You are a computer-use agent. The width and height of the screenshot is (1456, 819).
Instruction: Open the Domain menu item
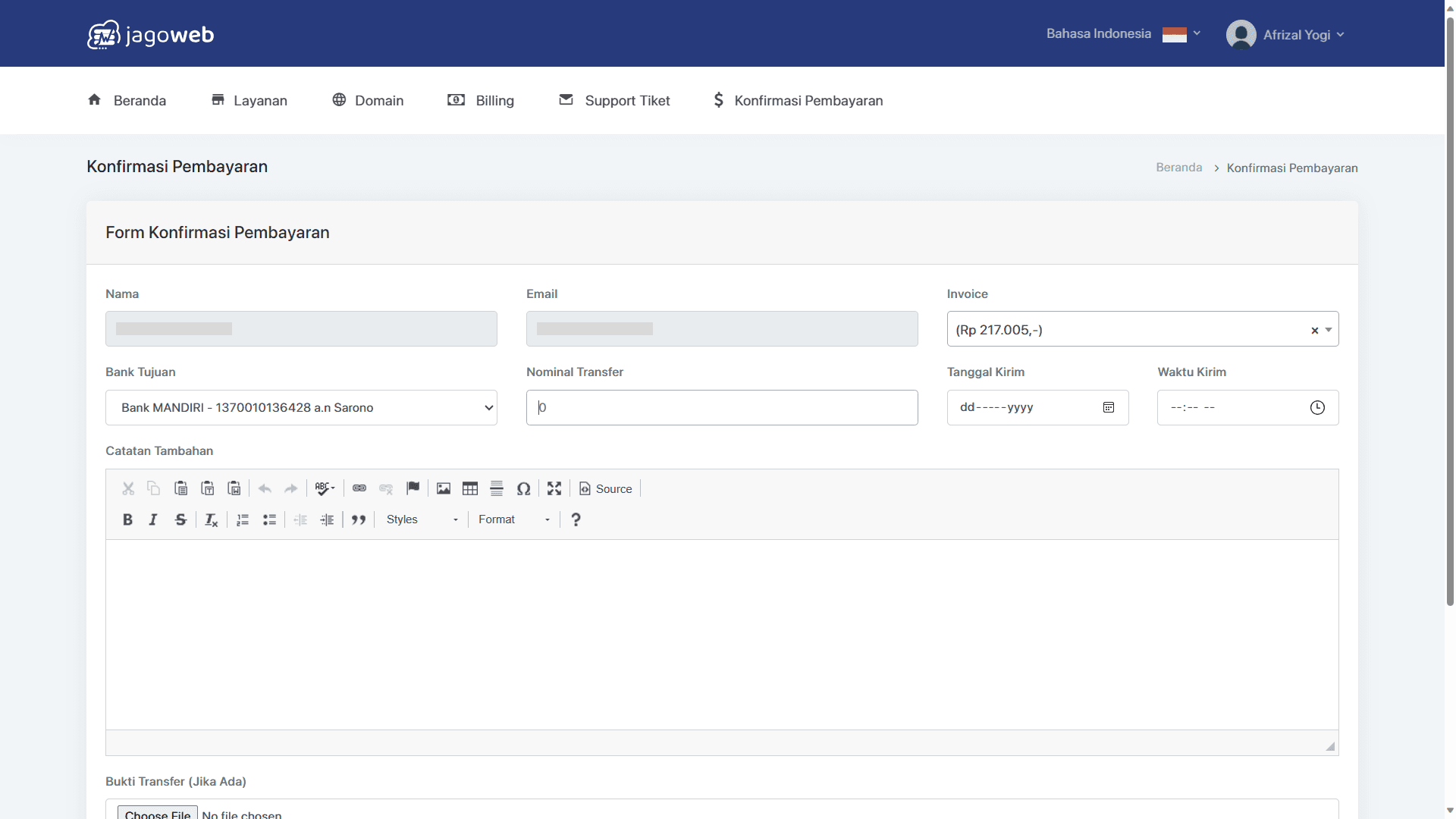(368, 100)
